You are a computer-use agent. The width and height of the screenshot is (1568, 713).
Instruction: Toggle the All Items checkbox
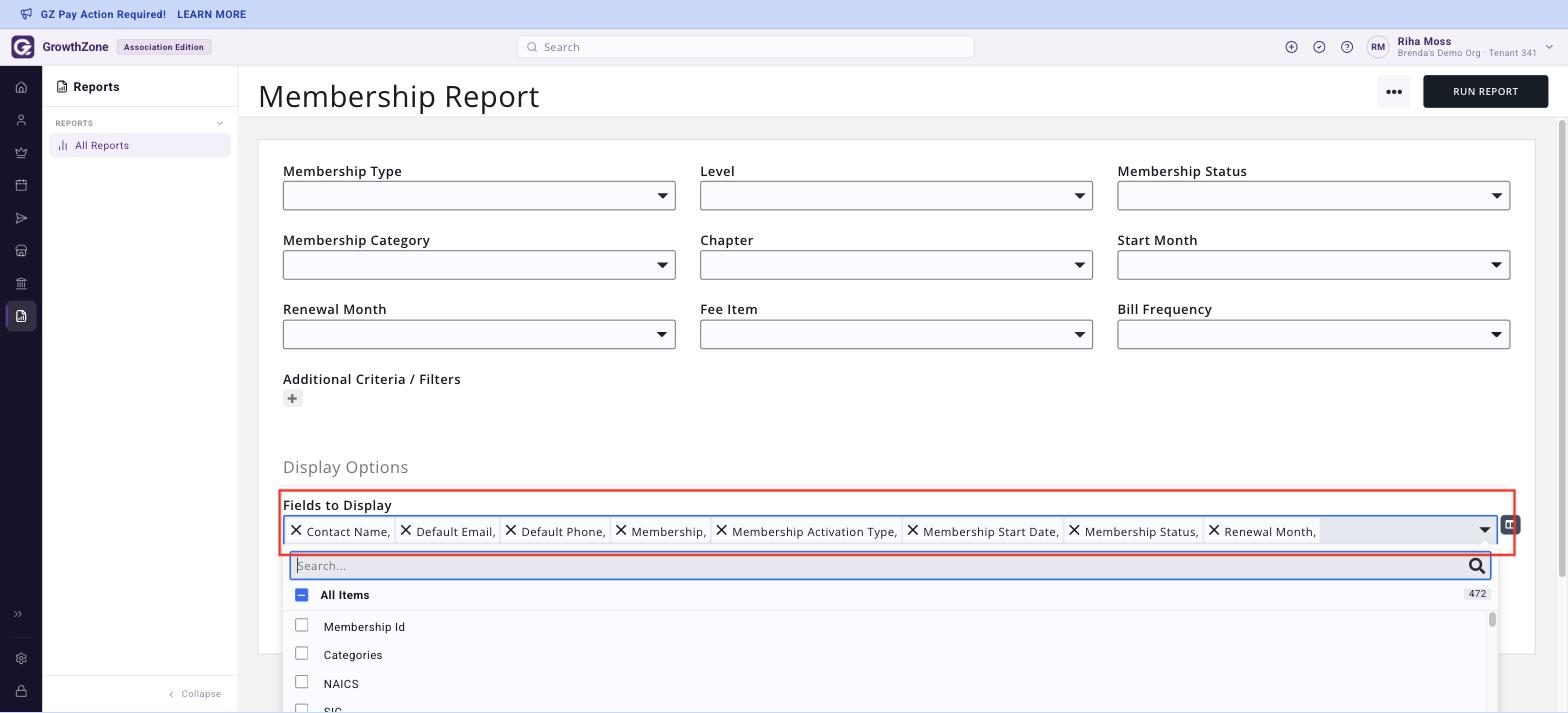(x=301, y=594)
